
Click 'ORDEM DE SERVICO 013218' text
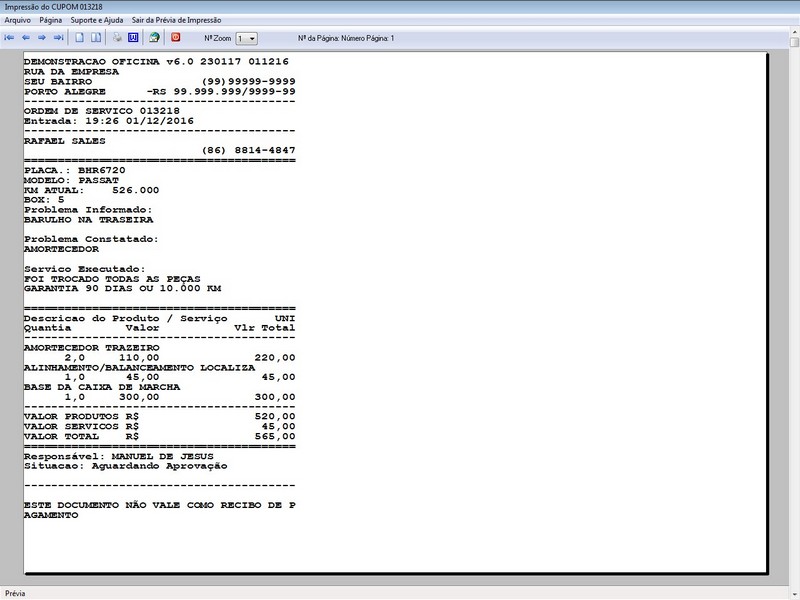(x=102, y=111)
